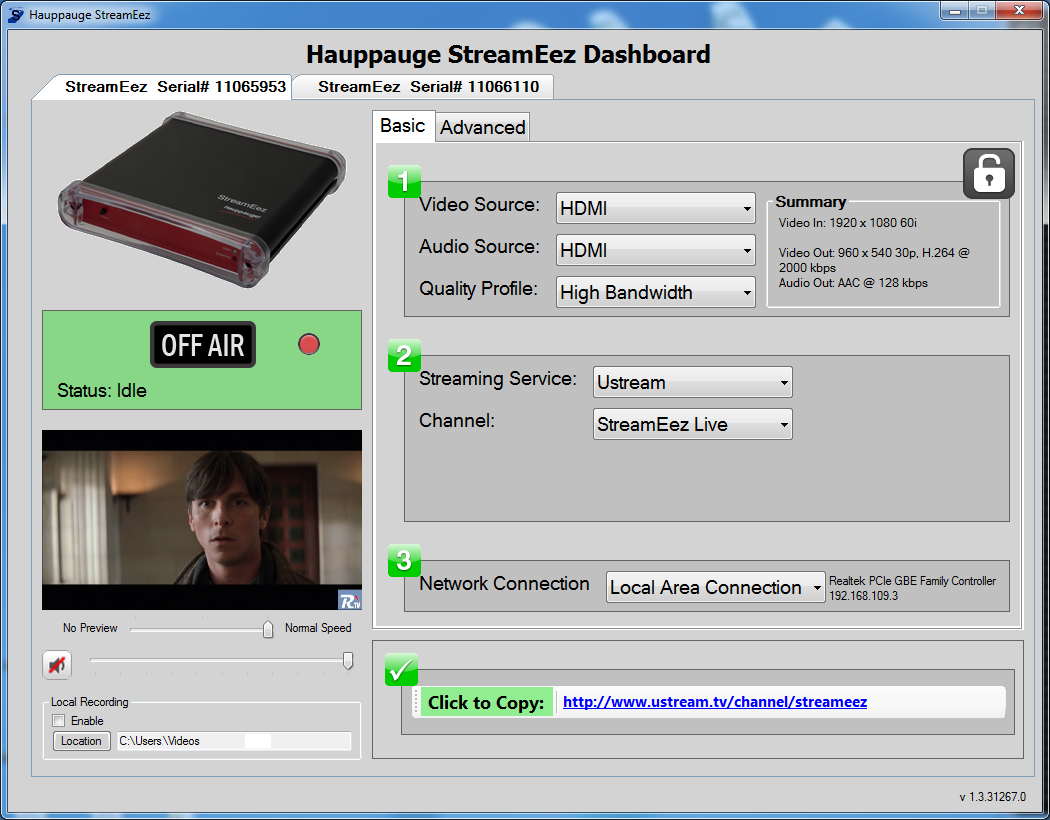The image size is (1050, 820).
Task: Switch to the Advanced tab
Action: click(x=482, y=127)
